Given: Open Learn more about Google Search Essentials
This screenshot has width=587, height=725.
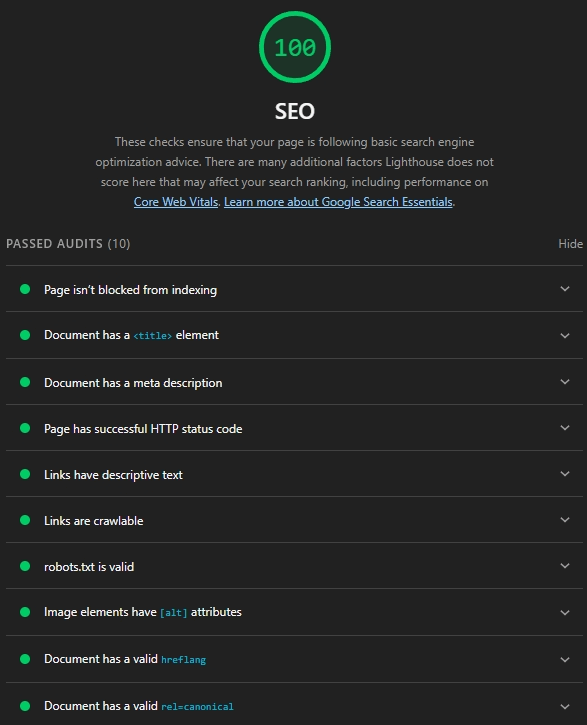Looking at the screenshot, I should tap(338, 202).
